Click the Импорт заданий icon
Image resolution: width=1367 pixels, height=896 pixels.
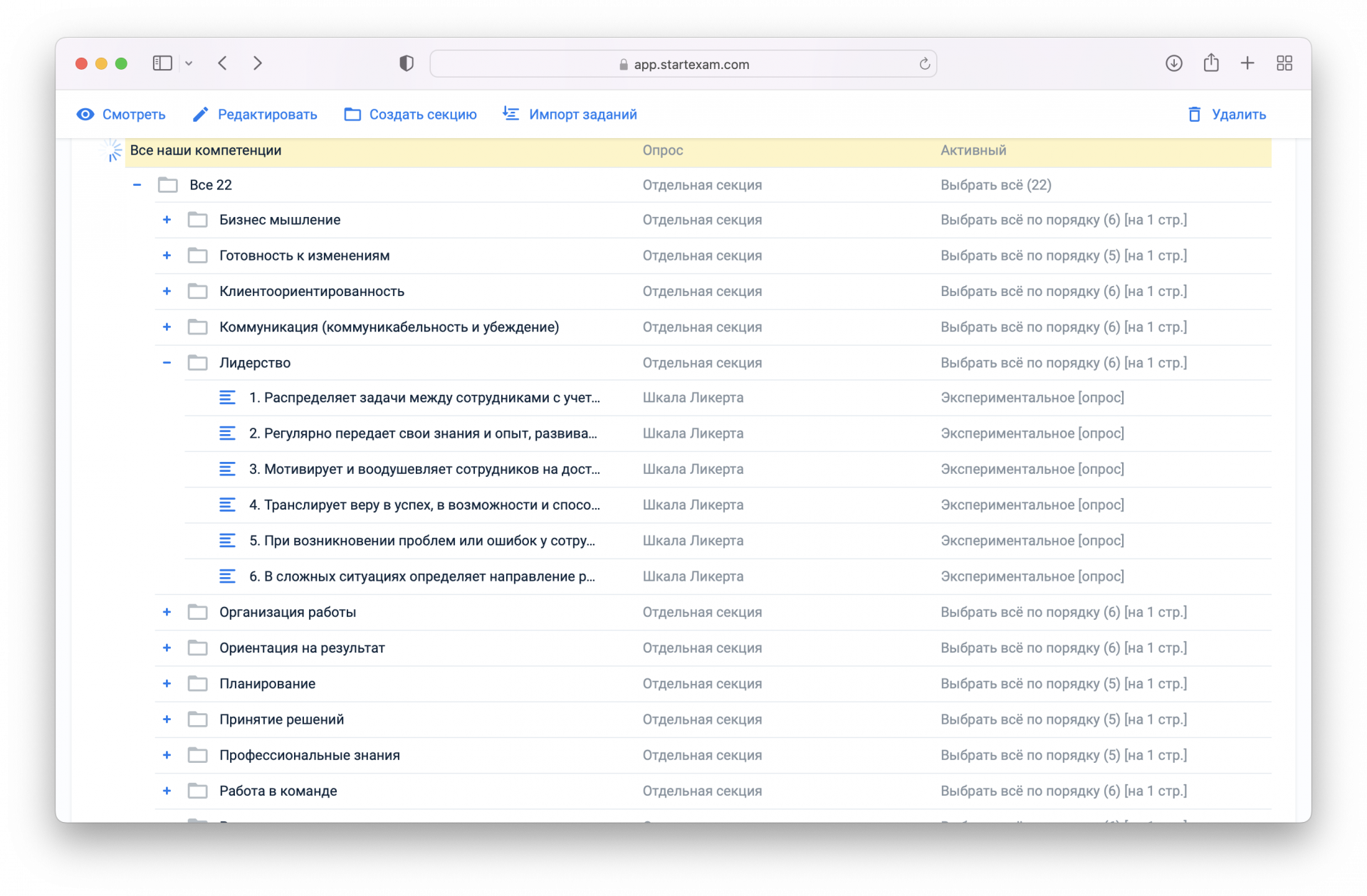(x=510, y=114)
